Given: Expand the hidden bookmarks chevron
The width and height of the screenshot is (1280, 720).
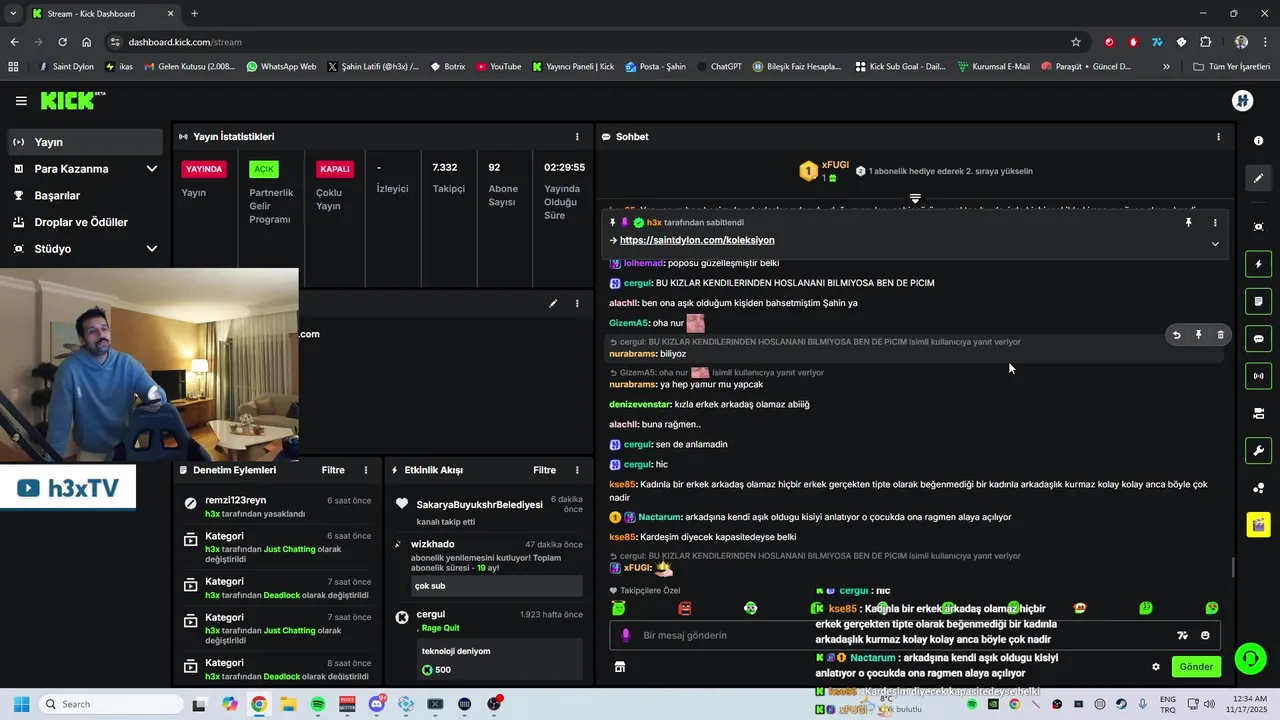Looking at the screenshot, I should click(x=1166, y=67).
